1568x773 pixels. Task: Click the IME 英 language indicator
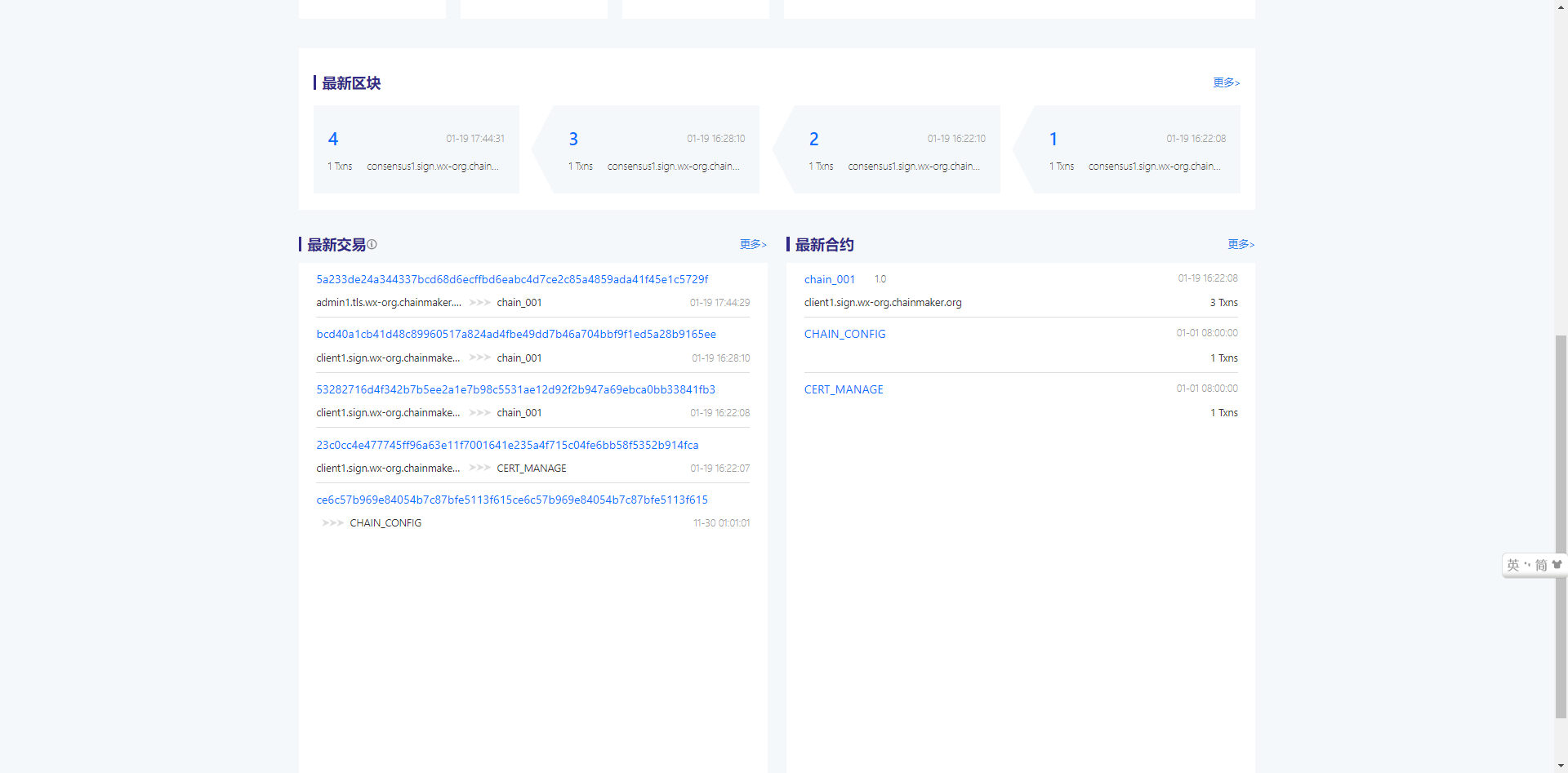[x=1513, y=565]
